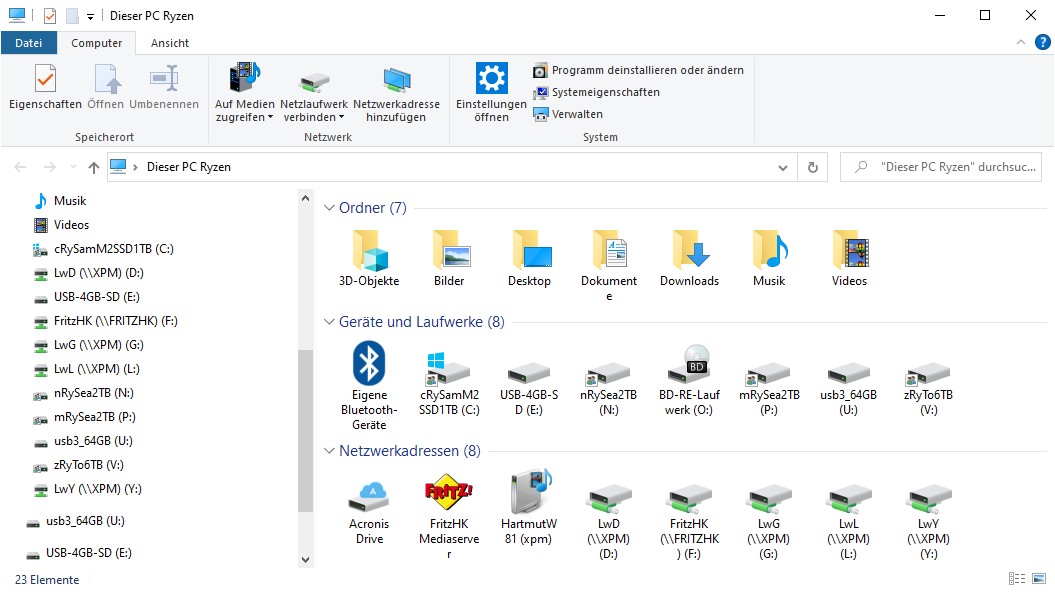Select nRySea2TB (N:) in navigation tree

(x=83, y=394)
